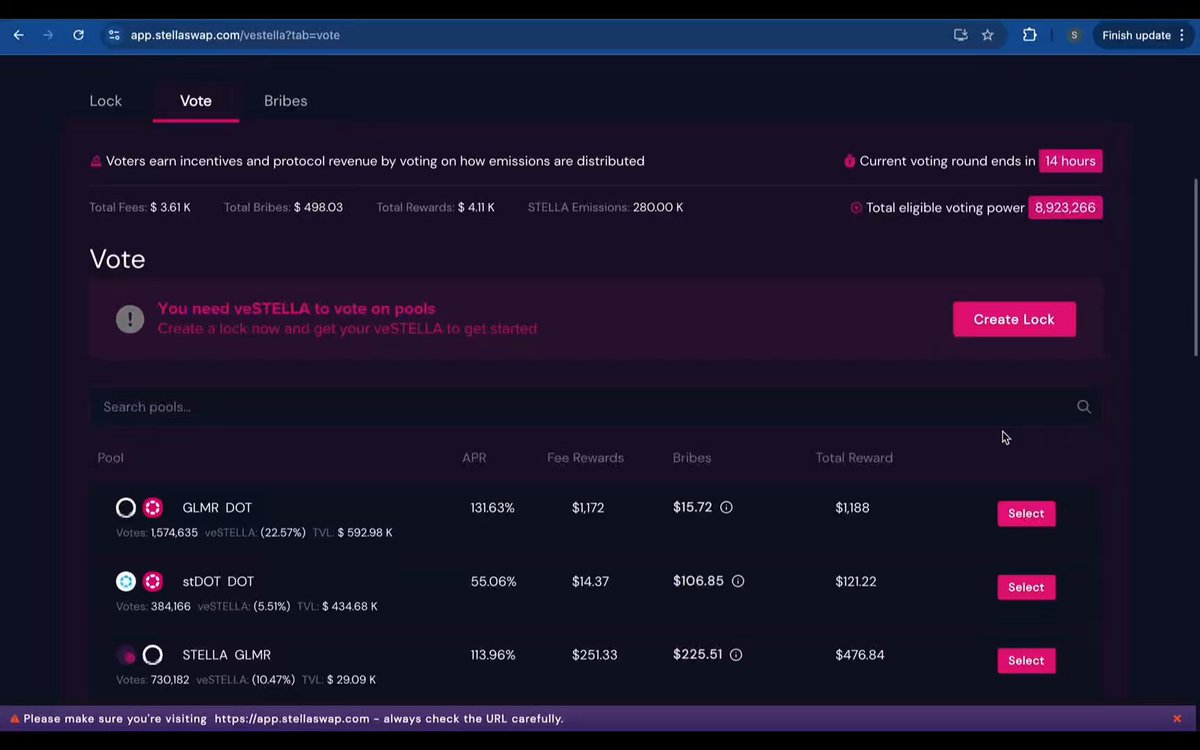Click the Fee Rewards column header
This screenshot has width=1200, height=750.
(x=585, y=458)
